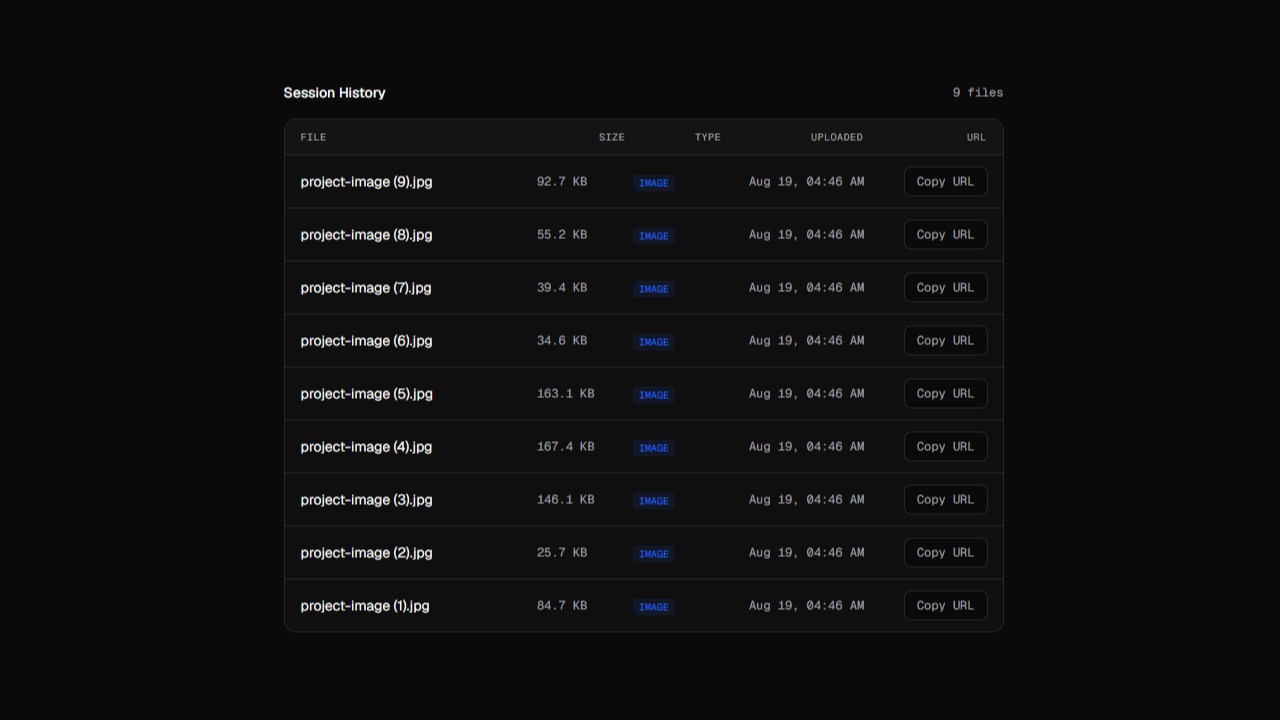Viewport: 1280px width, 720px height.
Task: Click the 39.4 KB size value
Action: (x=562, y=288)
